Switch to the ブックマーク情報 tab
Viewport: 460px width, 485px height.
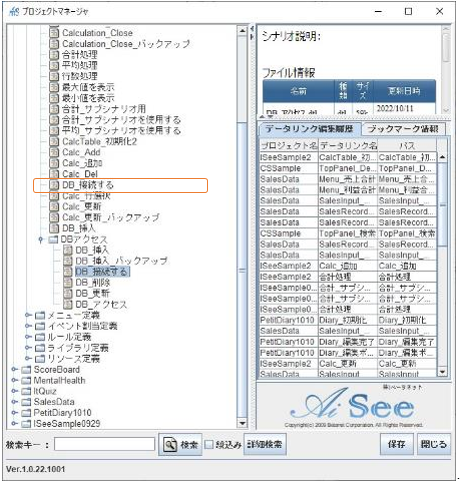pyautogui.click(x=403, y=129)
